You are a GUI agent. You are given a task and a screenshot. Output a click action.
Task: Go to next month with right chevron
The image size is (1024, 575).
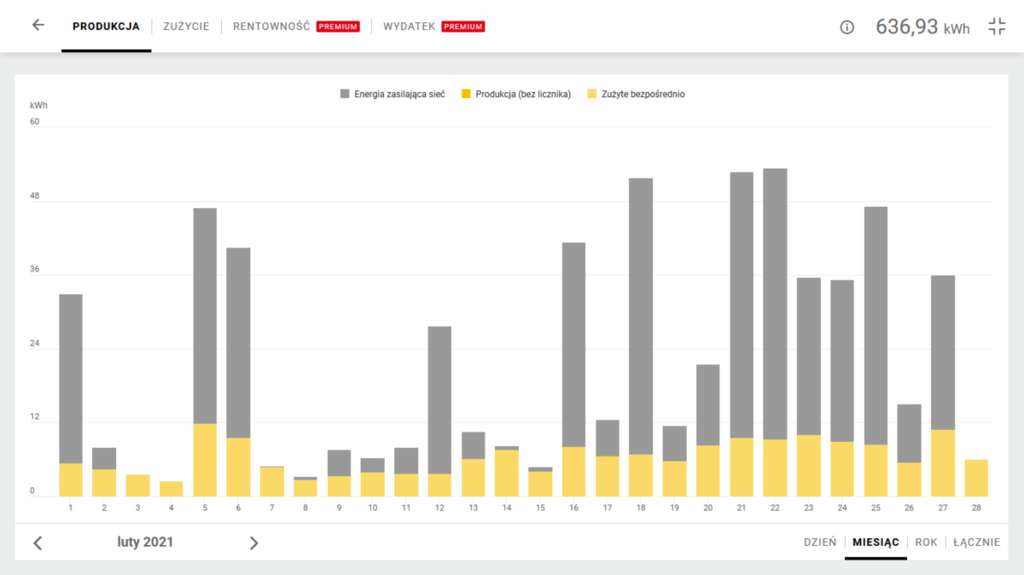(254, 543)
